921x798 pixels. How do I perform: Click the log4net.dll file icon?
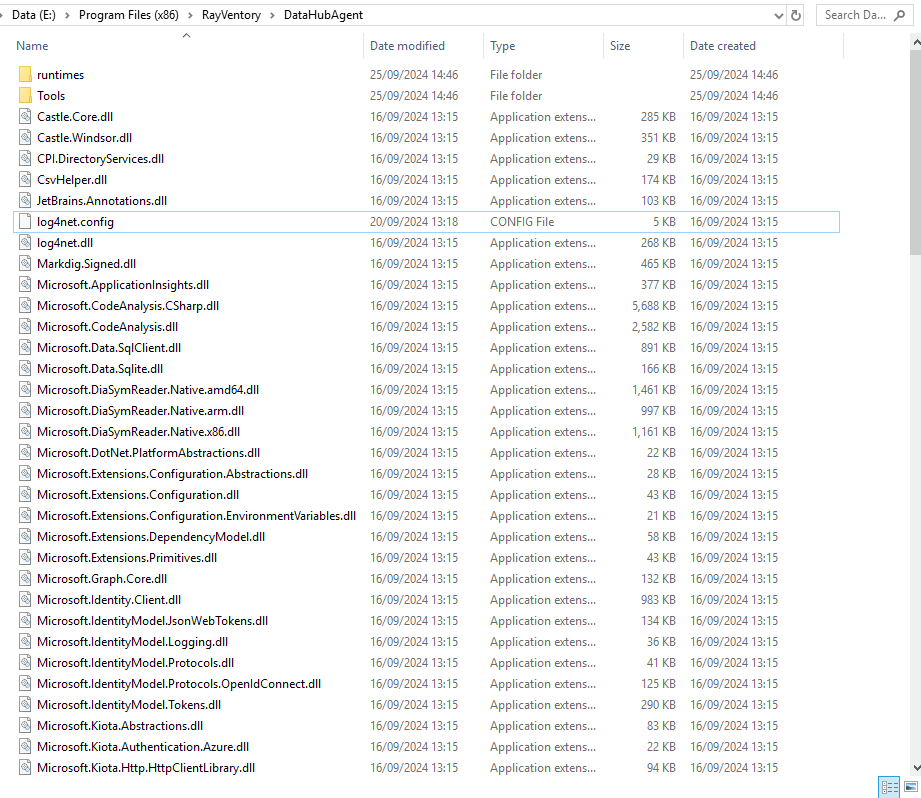(25, 243)
